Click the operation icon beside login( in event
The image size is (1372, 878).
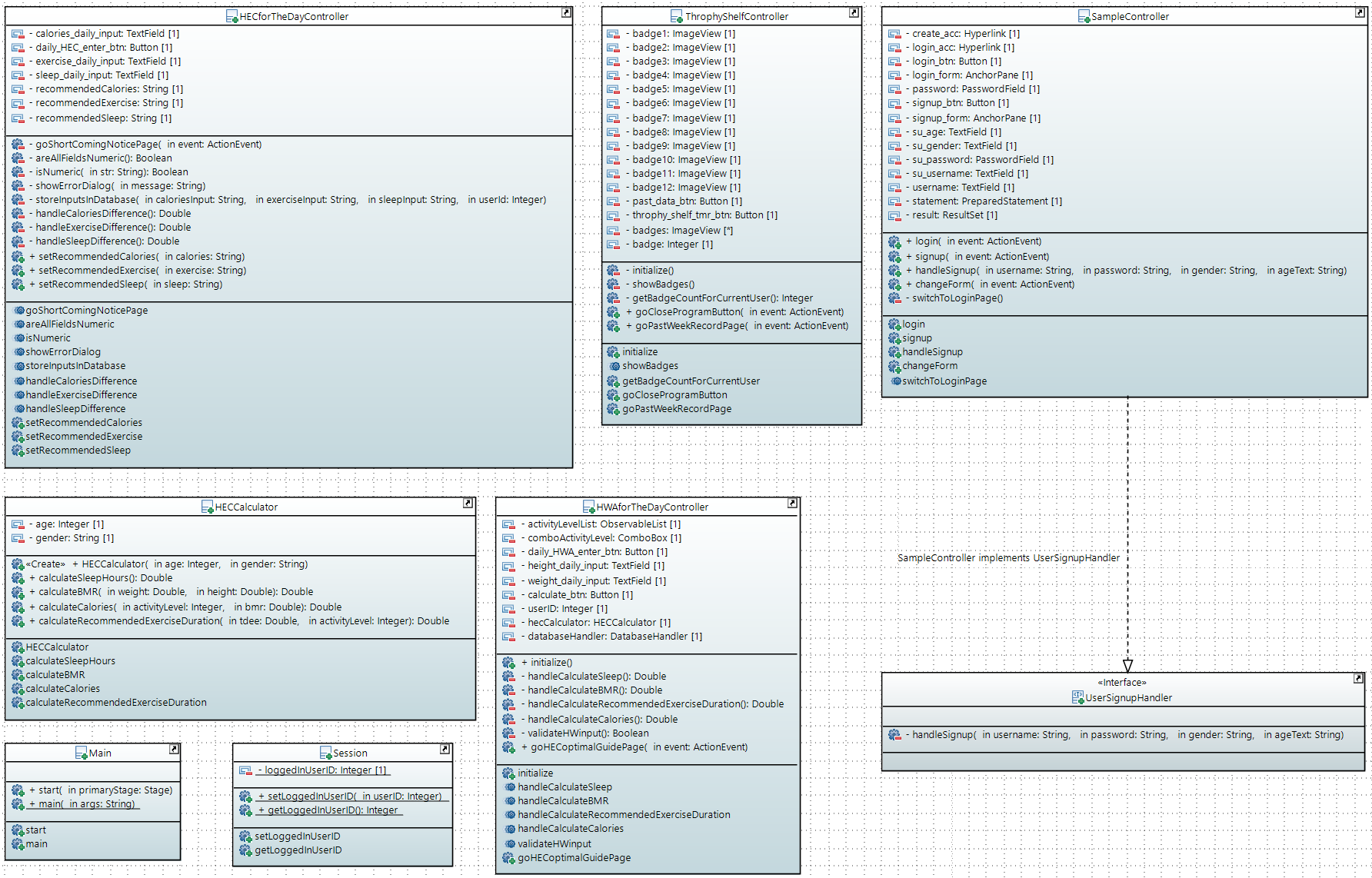click(x=894, y=241)
